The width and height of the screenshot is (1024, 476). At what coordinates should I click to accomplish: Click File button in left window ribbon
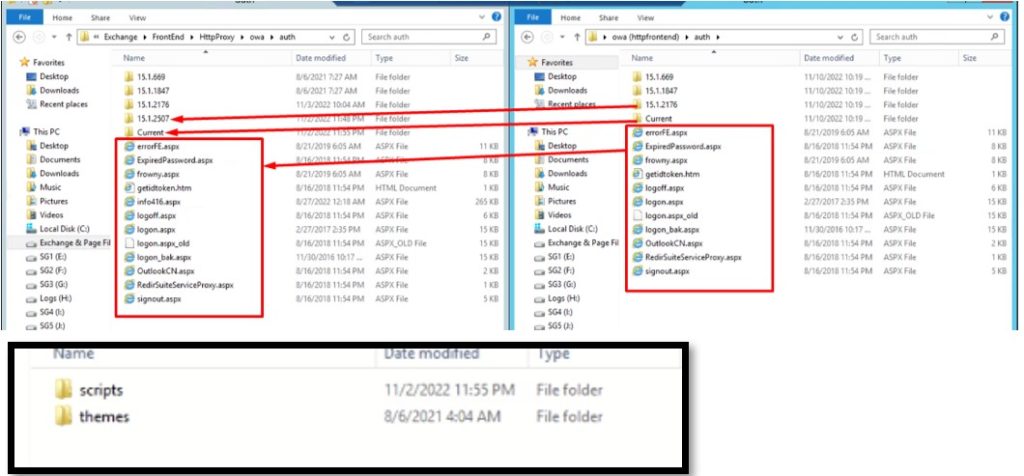pyautogui.click(x=23, y=17)
